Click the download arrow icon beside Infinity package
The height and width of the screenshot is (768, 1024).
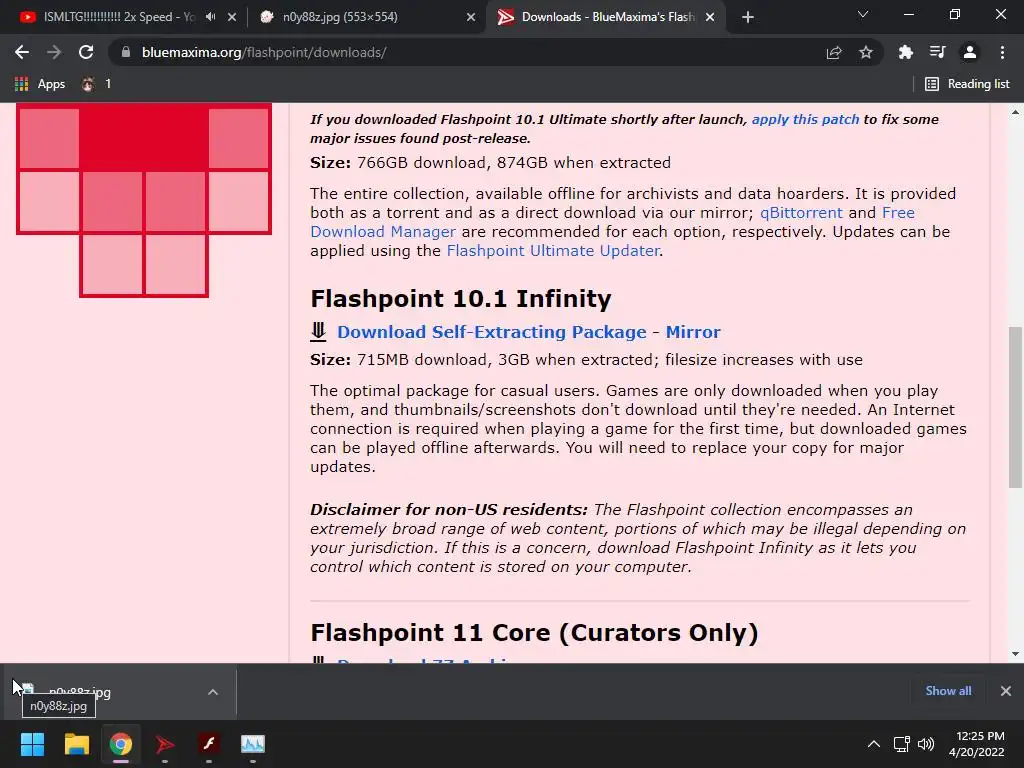tap(318, 331)
